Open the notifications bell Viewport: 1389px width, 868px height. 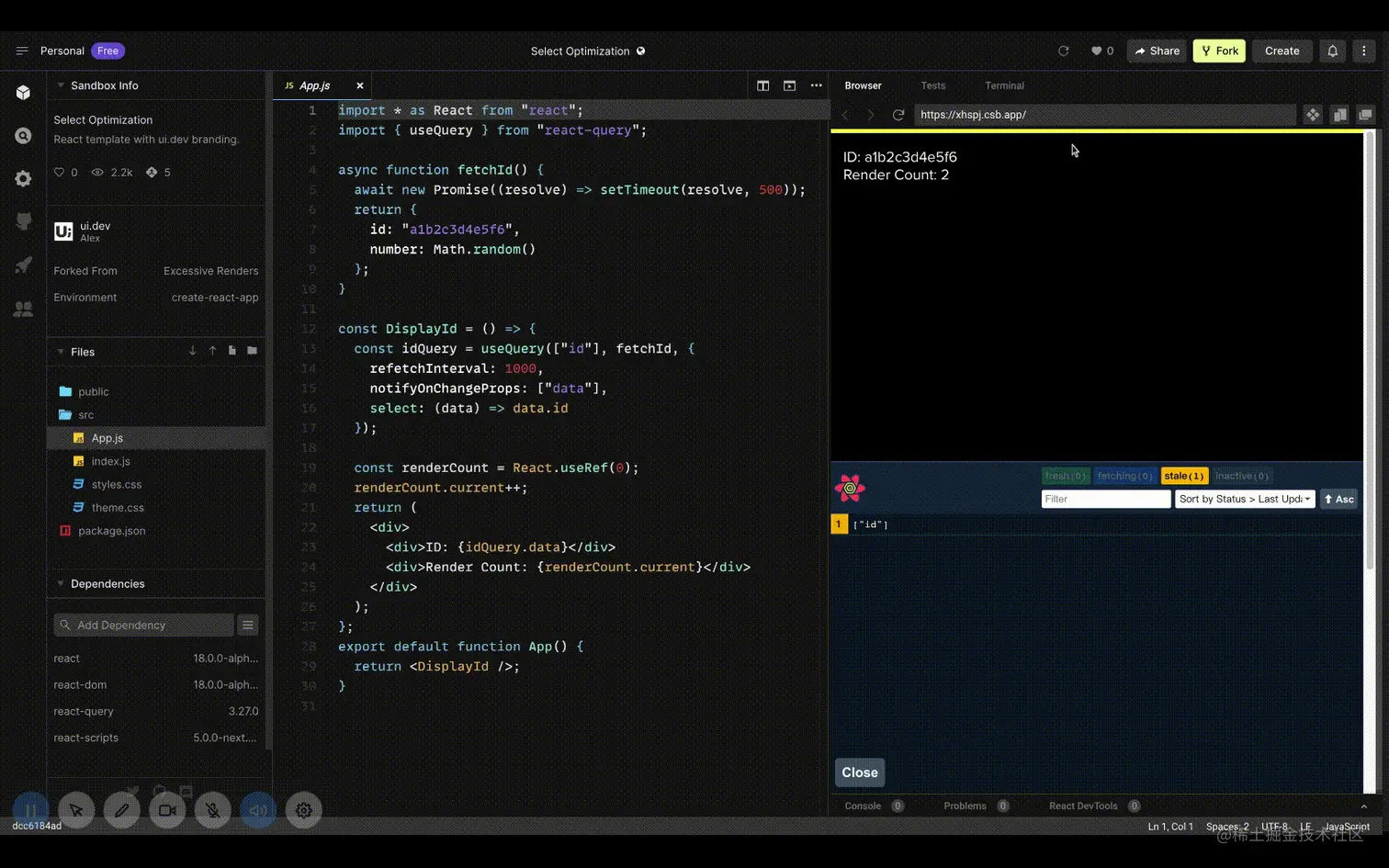[x=1333, y=51]
